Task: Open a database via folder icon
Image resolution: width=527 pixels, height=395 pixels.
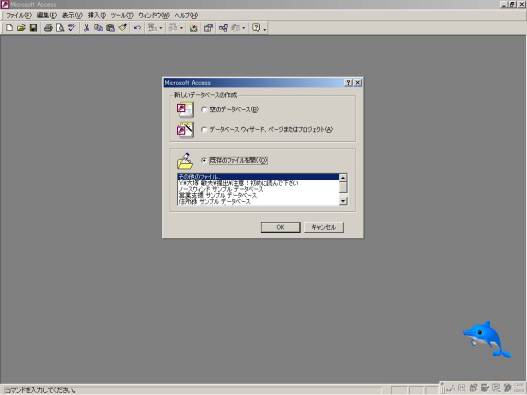Action: pyautogui.click(x=21, y=28)
